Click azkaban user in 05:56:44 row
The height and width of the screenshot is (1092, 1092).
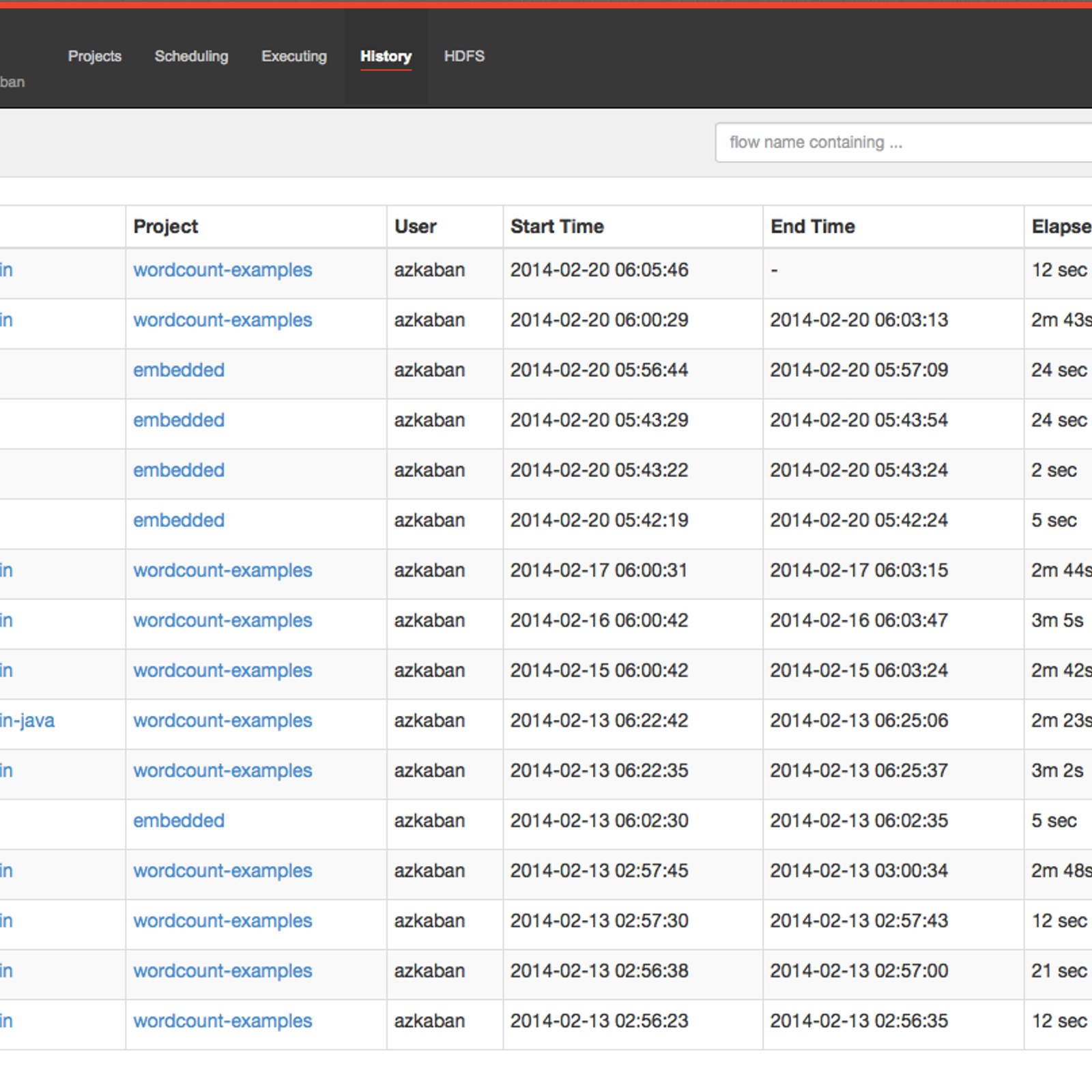pos(429,370)
